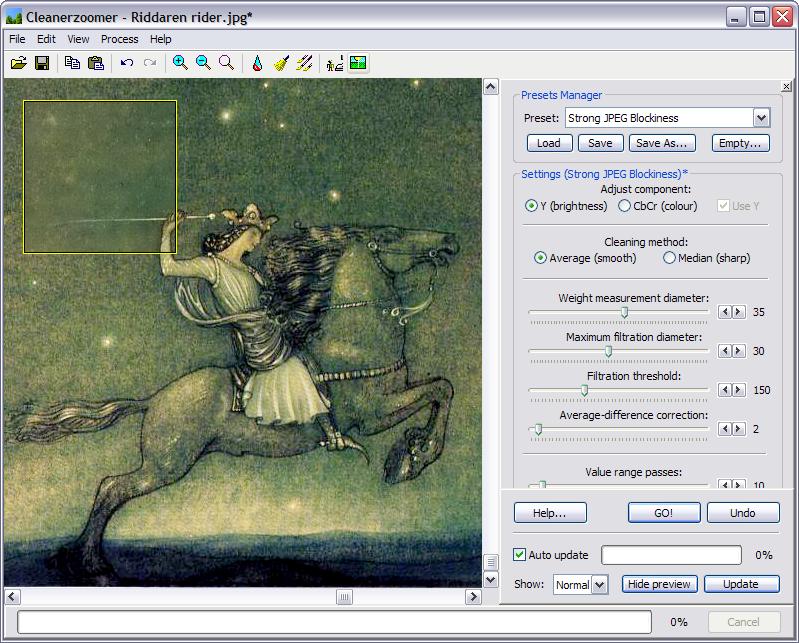Open the View menu
Image resolution: width=799 pixels, height=643 pixels.
click(78, 39)
